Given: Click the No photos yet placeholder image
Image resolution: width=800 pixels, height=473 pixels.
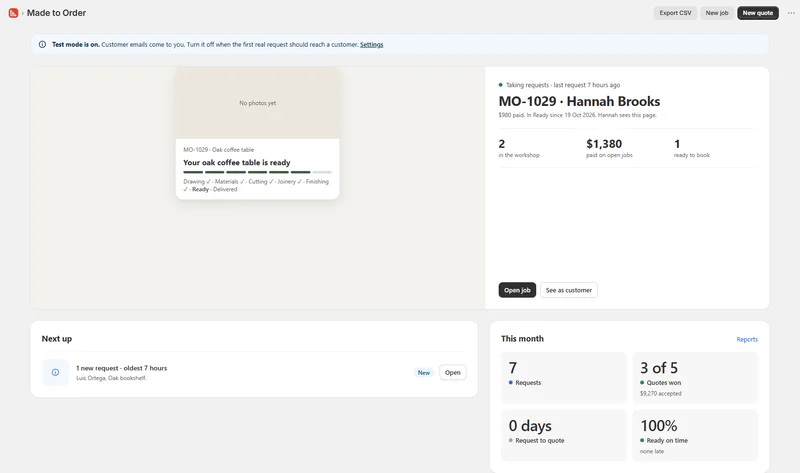Looking at the screenshot, I should pyautogui.click(x=257, y=103).
